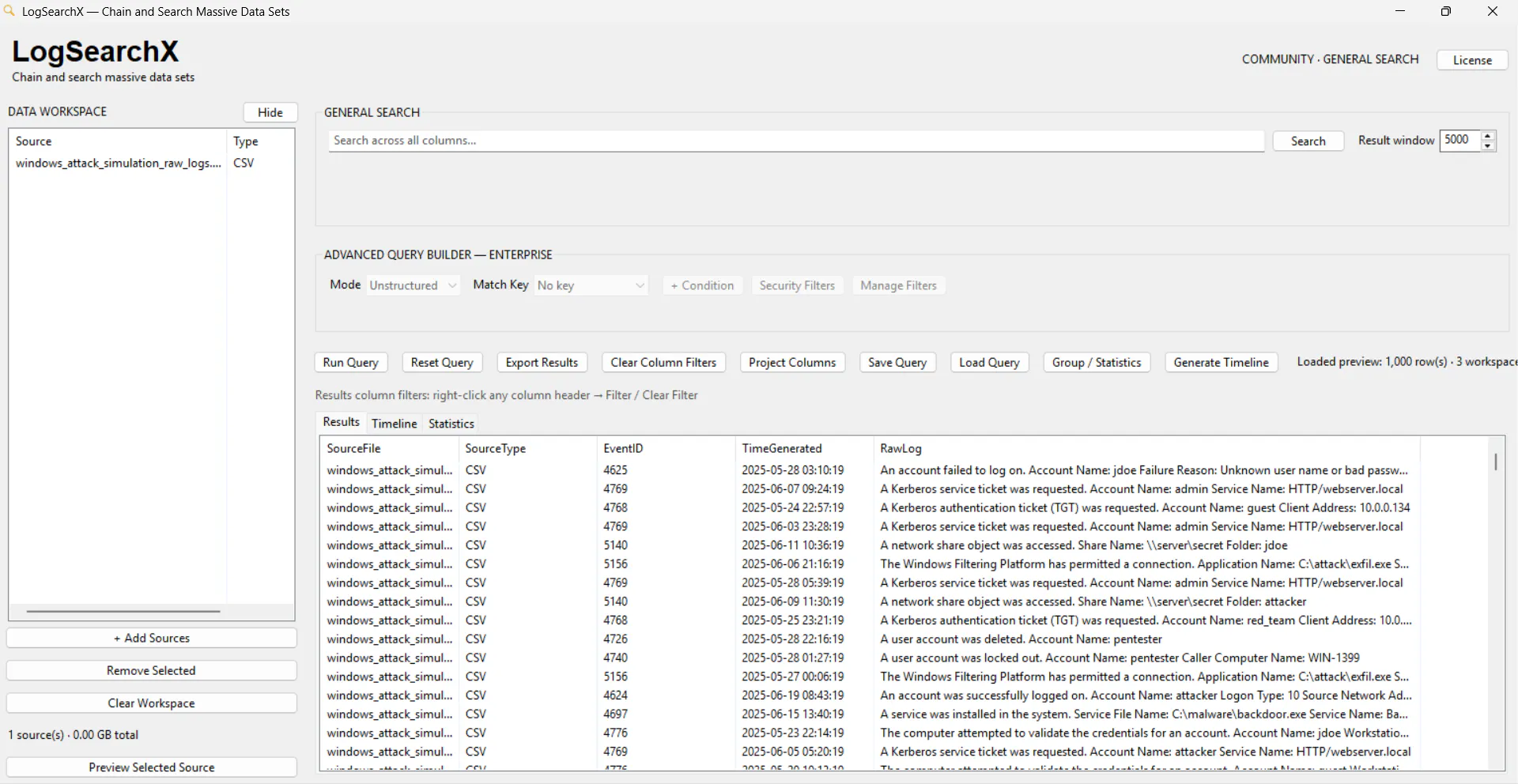
Task: Add a new Condition
Action: pyautogui.click(x=702, y=285)
